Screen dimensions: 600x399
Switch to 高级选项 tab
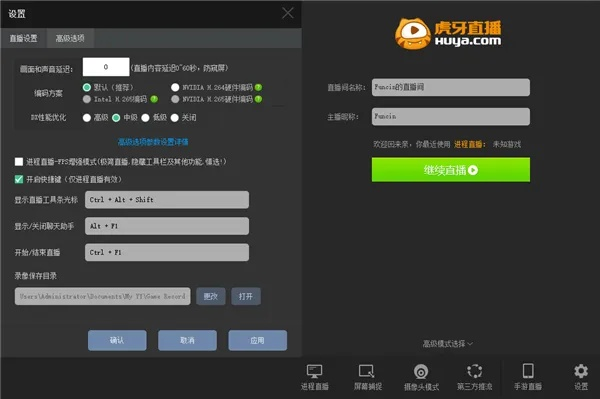coord(70,38)
